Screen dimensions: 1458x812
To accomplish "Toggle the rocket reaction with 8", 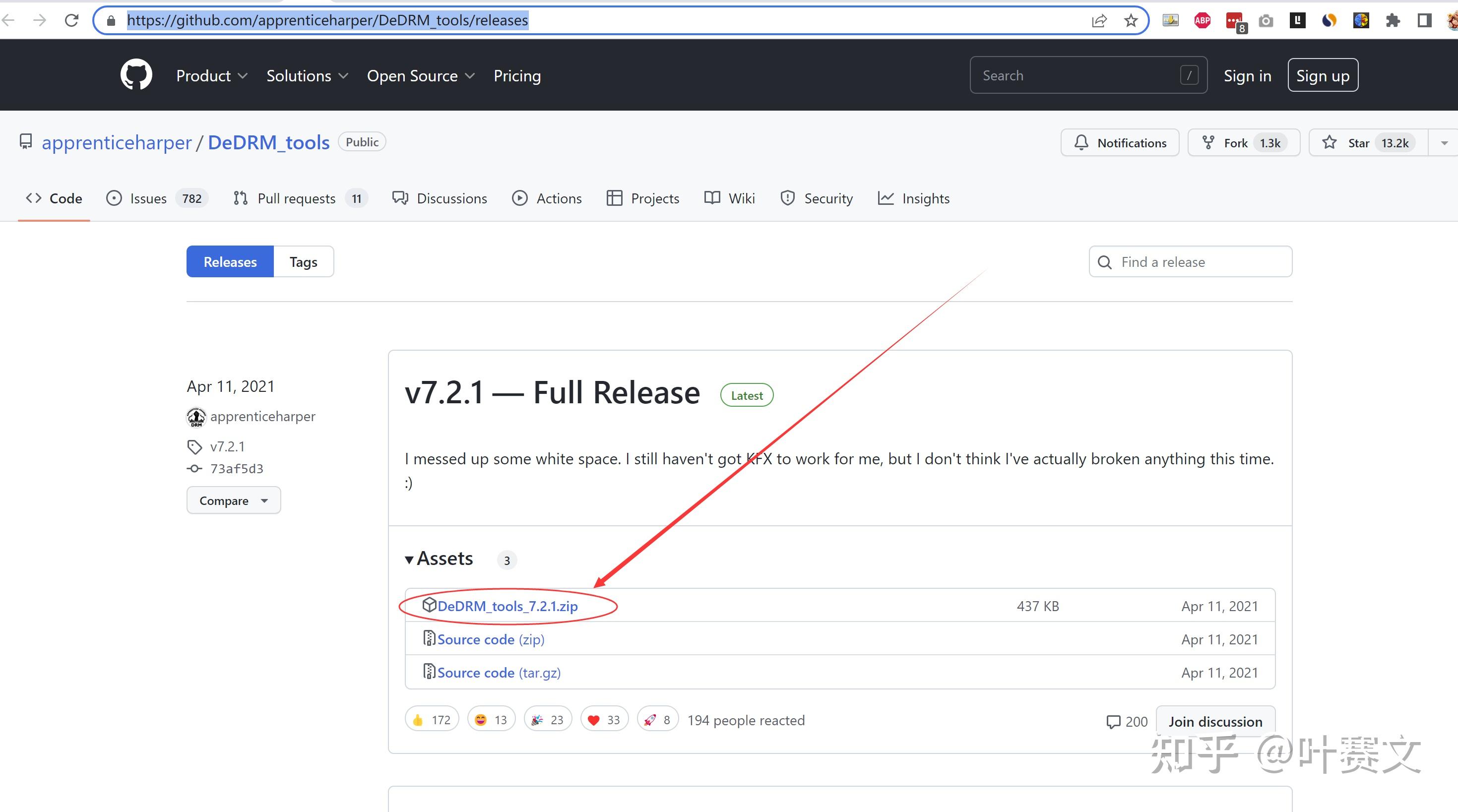I will pos(658,720).
